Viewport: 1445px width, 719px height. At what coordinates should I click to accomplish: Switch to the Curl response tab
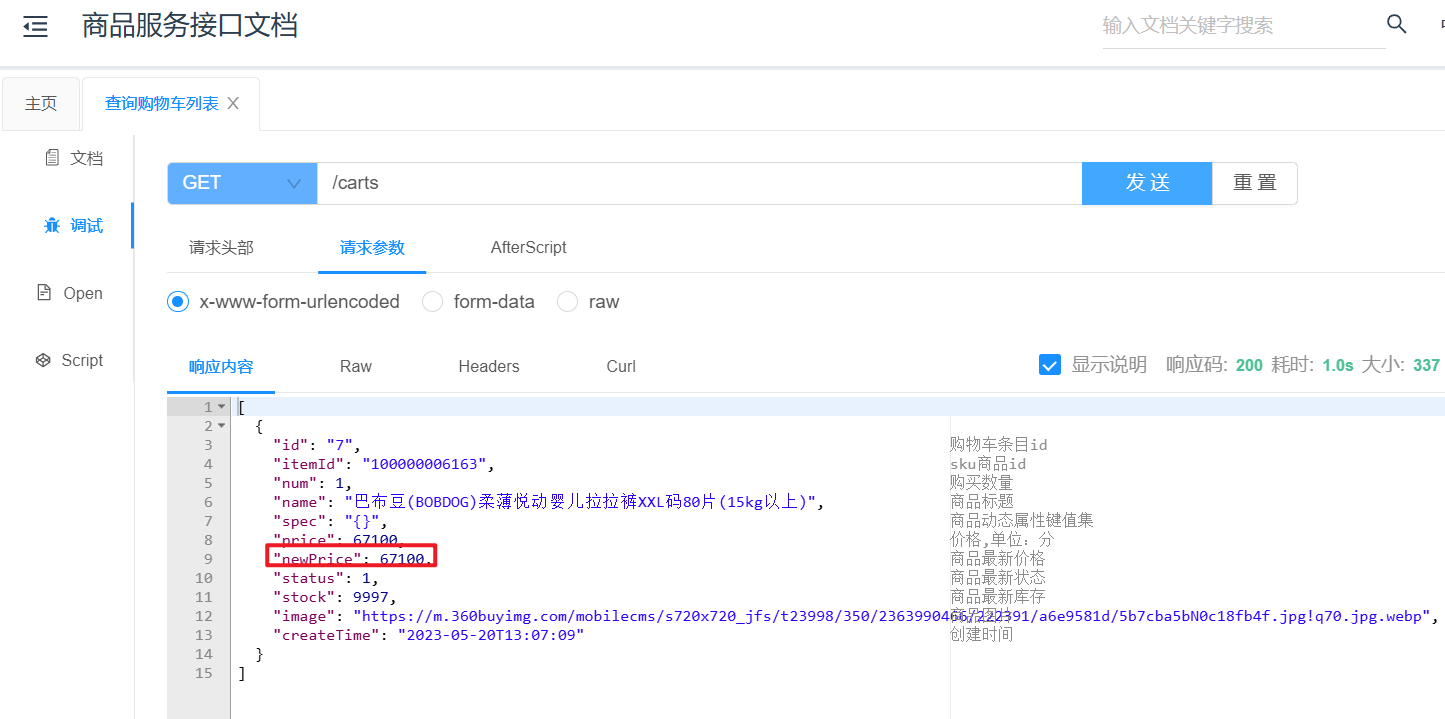(621, 366)
